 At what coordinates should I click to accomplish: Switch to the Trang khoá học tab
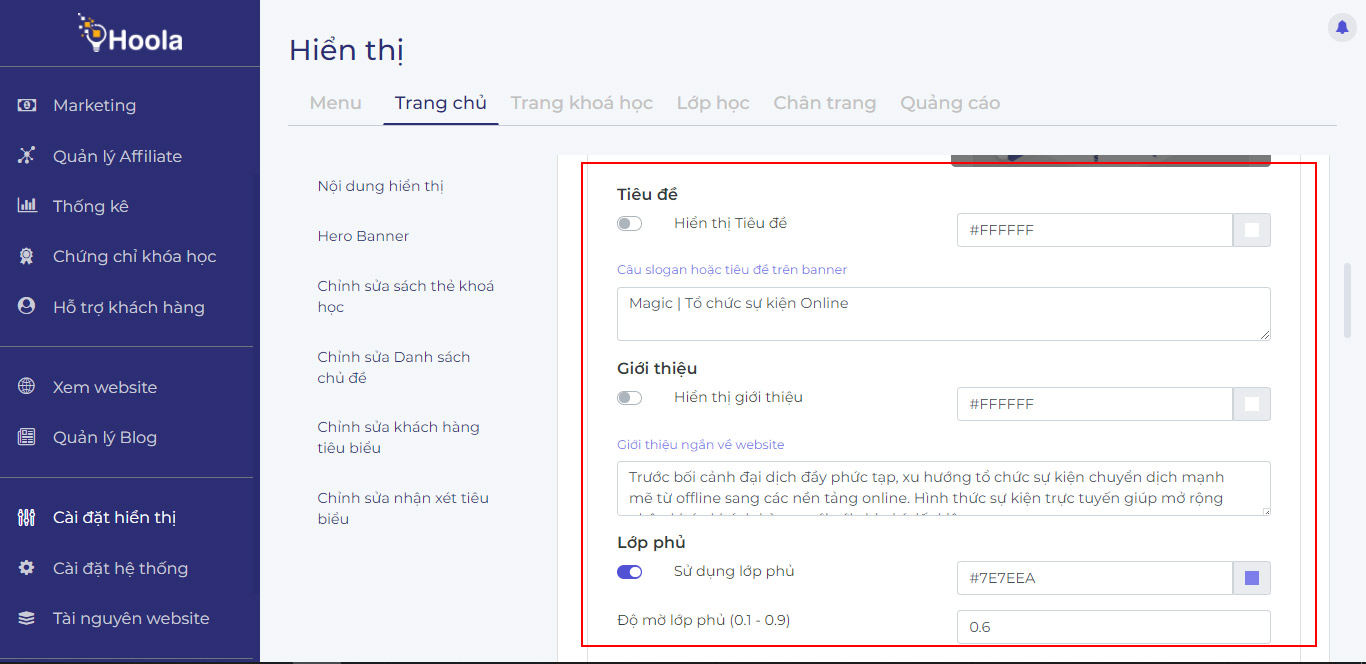click(x=581, y=103)
